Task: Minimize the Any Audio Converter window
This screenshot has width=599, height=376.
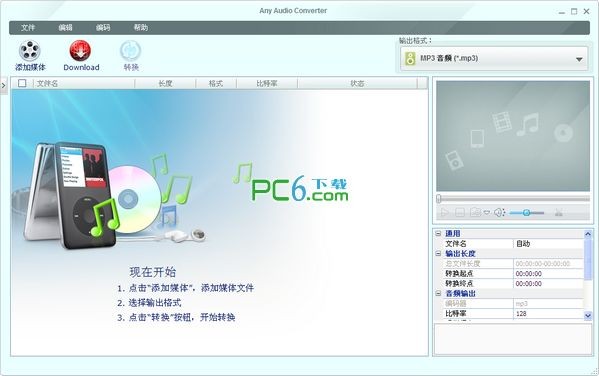Action: [562, 12]
